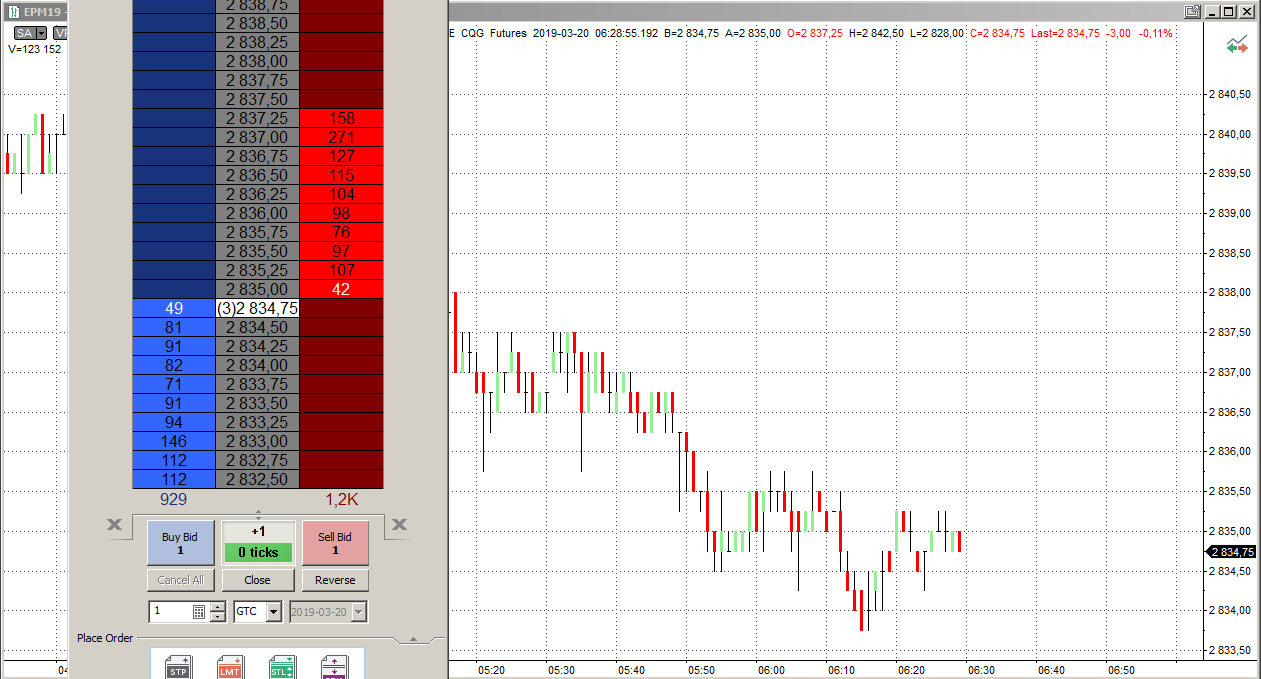Viewport: 1261px width, 679px height.
Task: Click the +1 0 ticks position box
Action: 258,543
